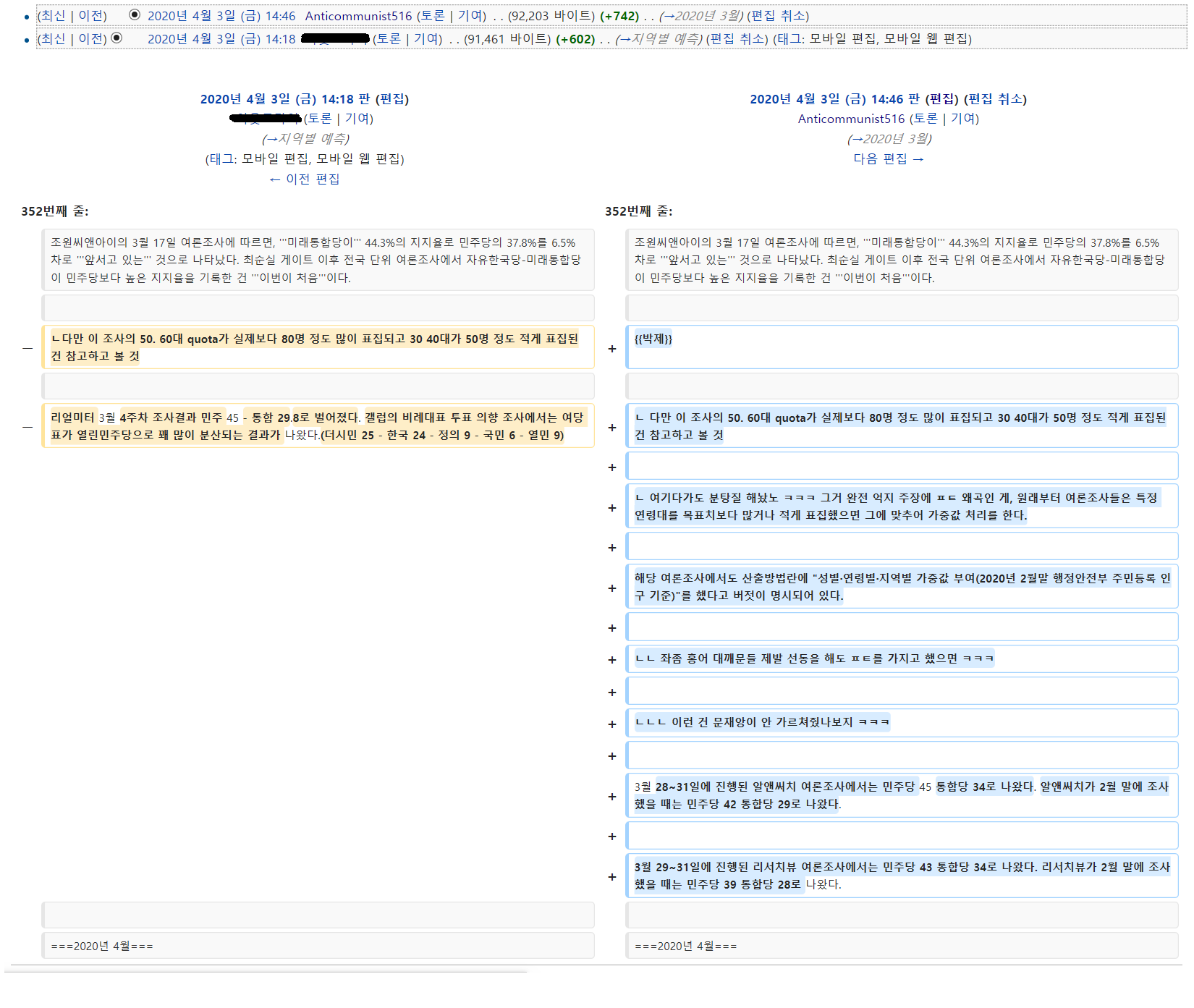Image resolution: width=1194 pixels, height=1008 pixels.
Task: Click '최신' in the 14:18 history row
Action: click(53, 39)
